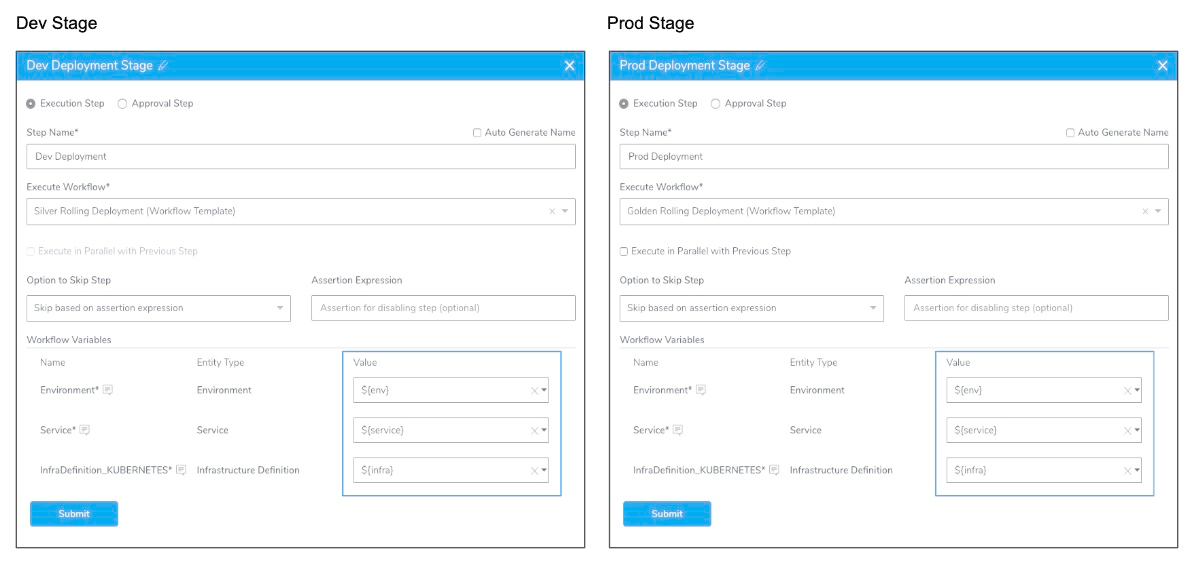Image resolution: width=1191 pixels, height=578 pixels.
Task: Edit the Prod Deployment Stage title pencil icon
Action: click(760, 66)
